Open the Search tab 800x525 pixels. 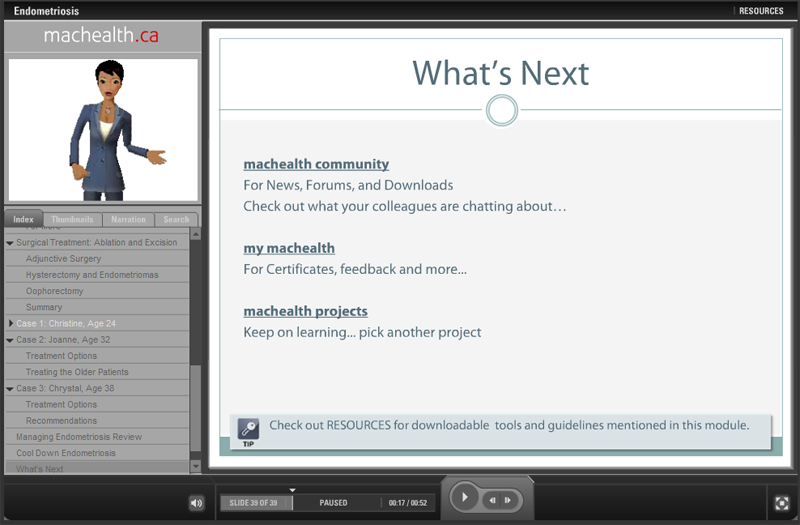tap(176, 219)
